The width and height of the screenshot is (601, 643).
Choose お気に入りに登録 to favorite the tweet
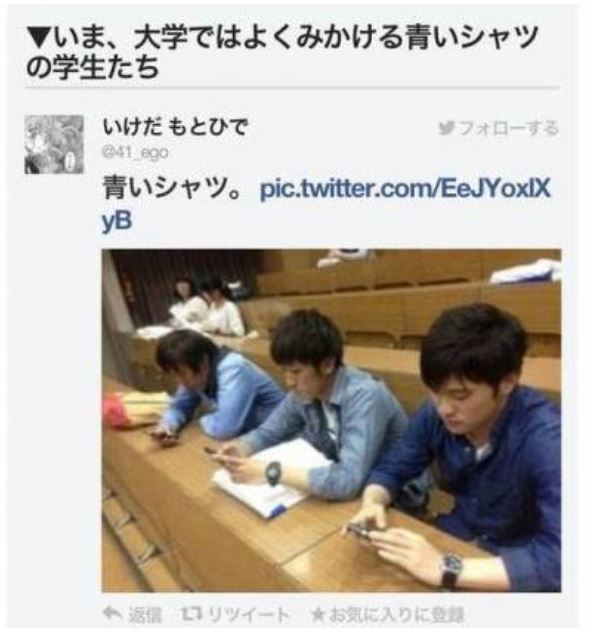pyautogui.click(x=396, y=615)
